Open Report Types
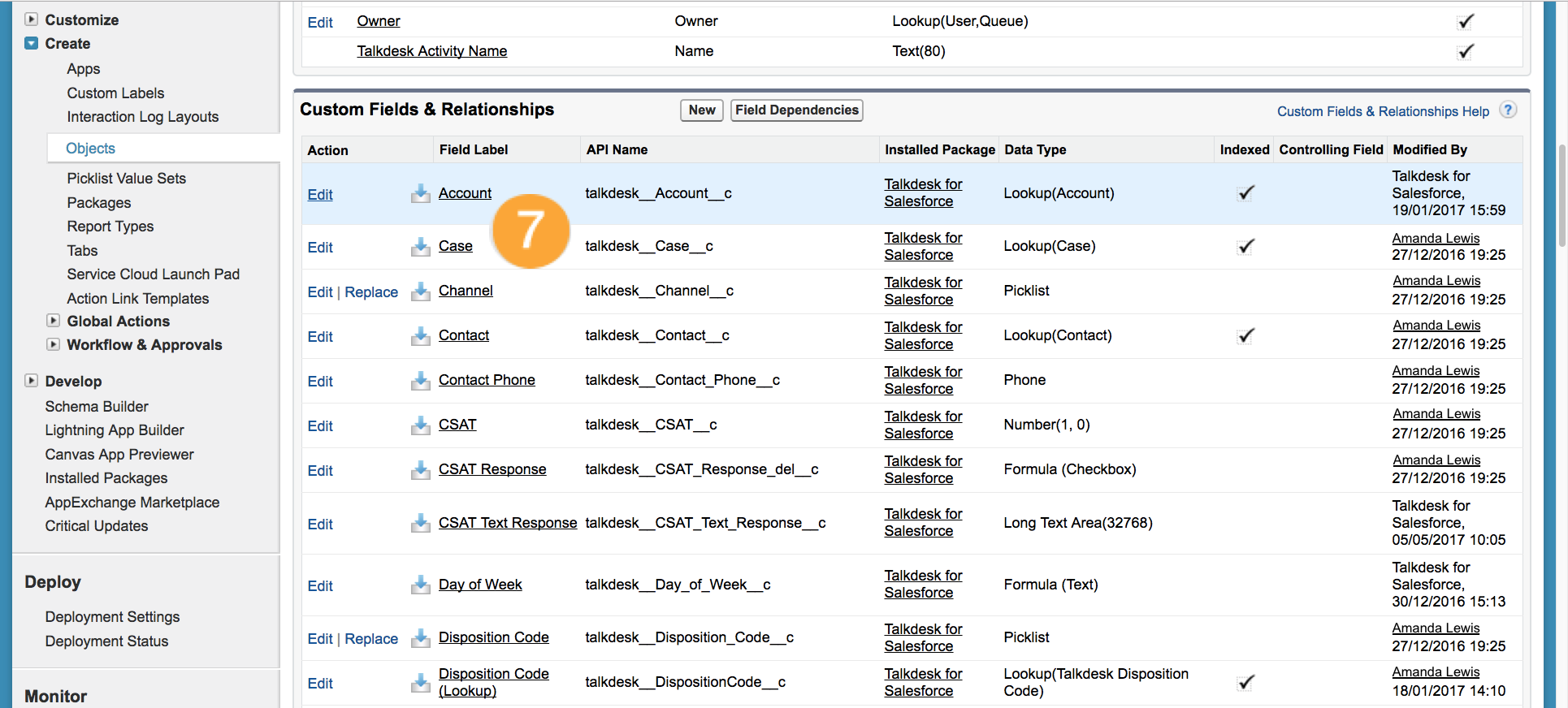Screen dimensions: 1568x708 pos(110,227)
